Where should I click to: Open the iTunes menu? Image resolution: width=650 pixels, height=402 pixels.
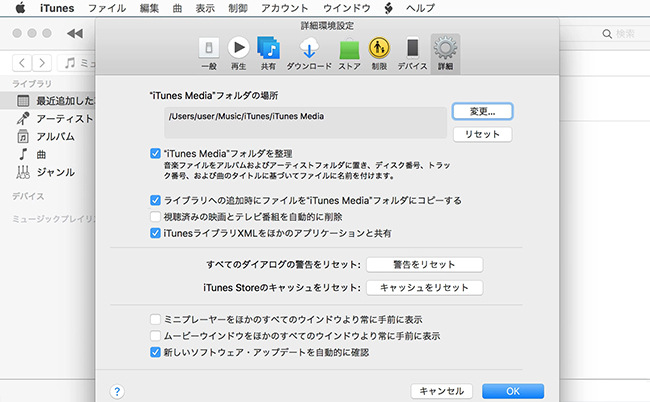click(57, 8)
